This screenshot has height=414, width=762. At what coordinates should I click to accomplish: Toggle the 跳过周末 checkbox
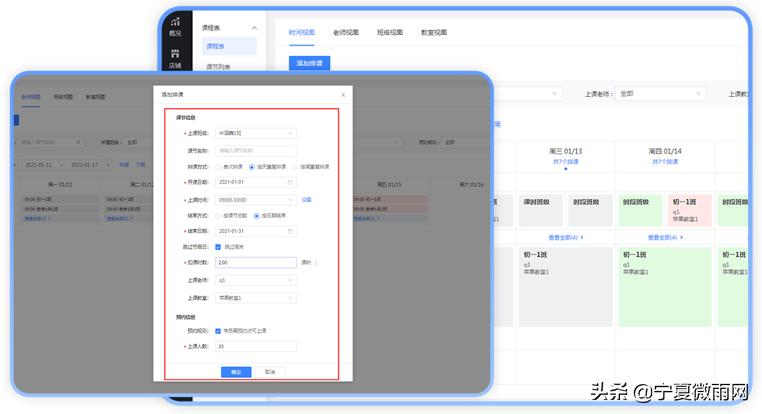click(218, 247)
